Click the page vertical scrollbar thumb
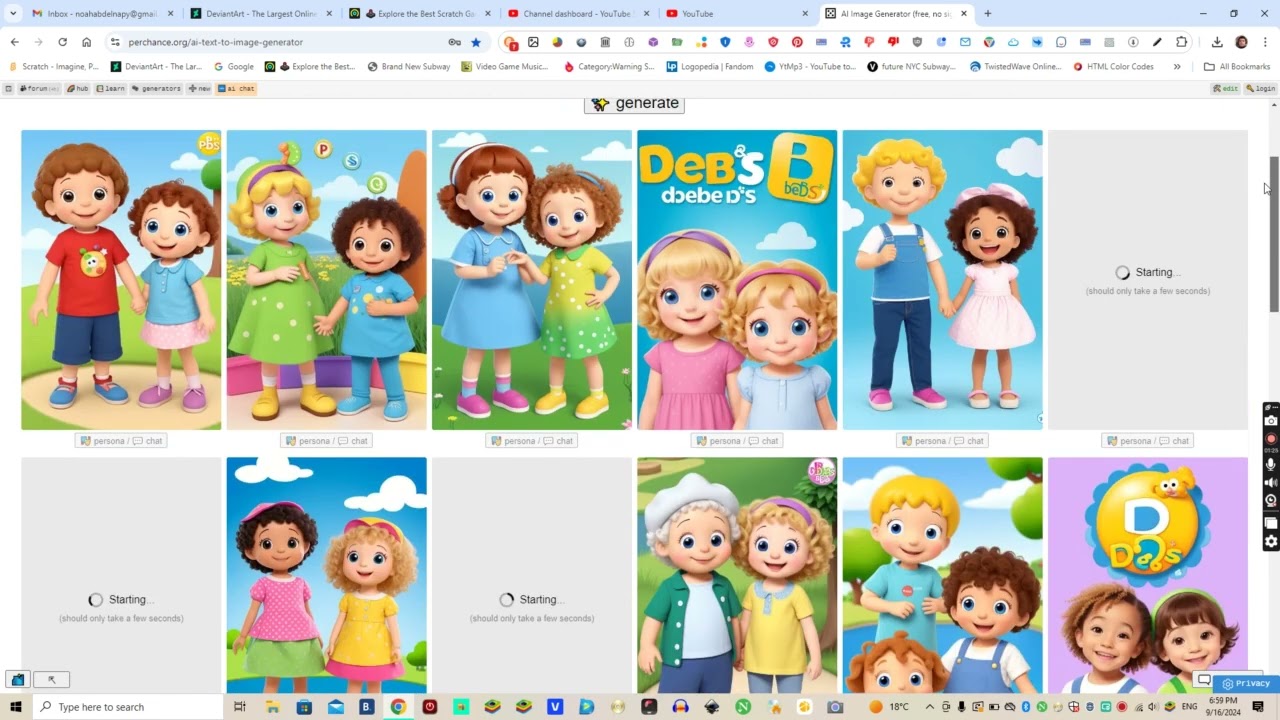 click(x=1274, y=235)
